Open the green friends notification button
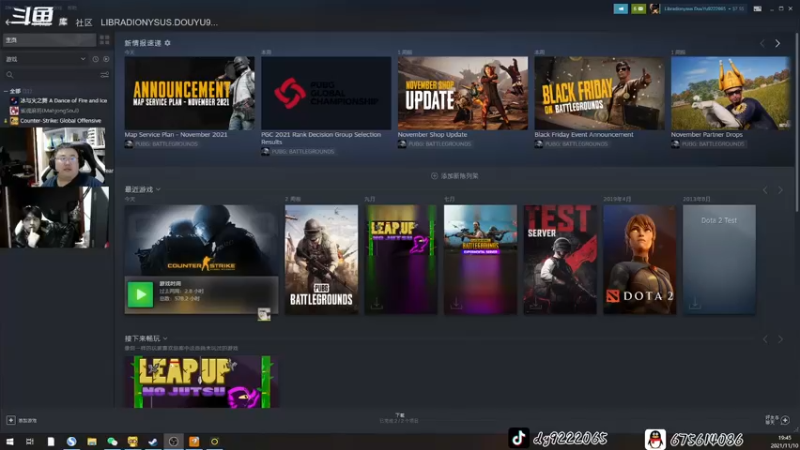Image resolution: width=800 pixels, height=450 pixels. 638,9
